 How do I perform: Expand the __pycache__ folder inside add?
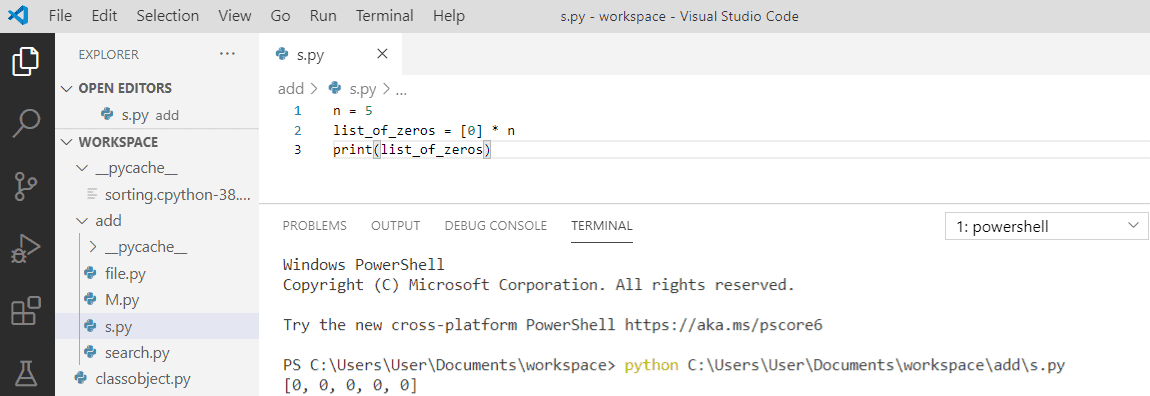click(92, 247)
